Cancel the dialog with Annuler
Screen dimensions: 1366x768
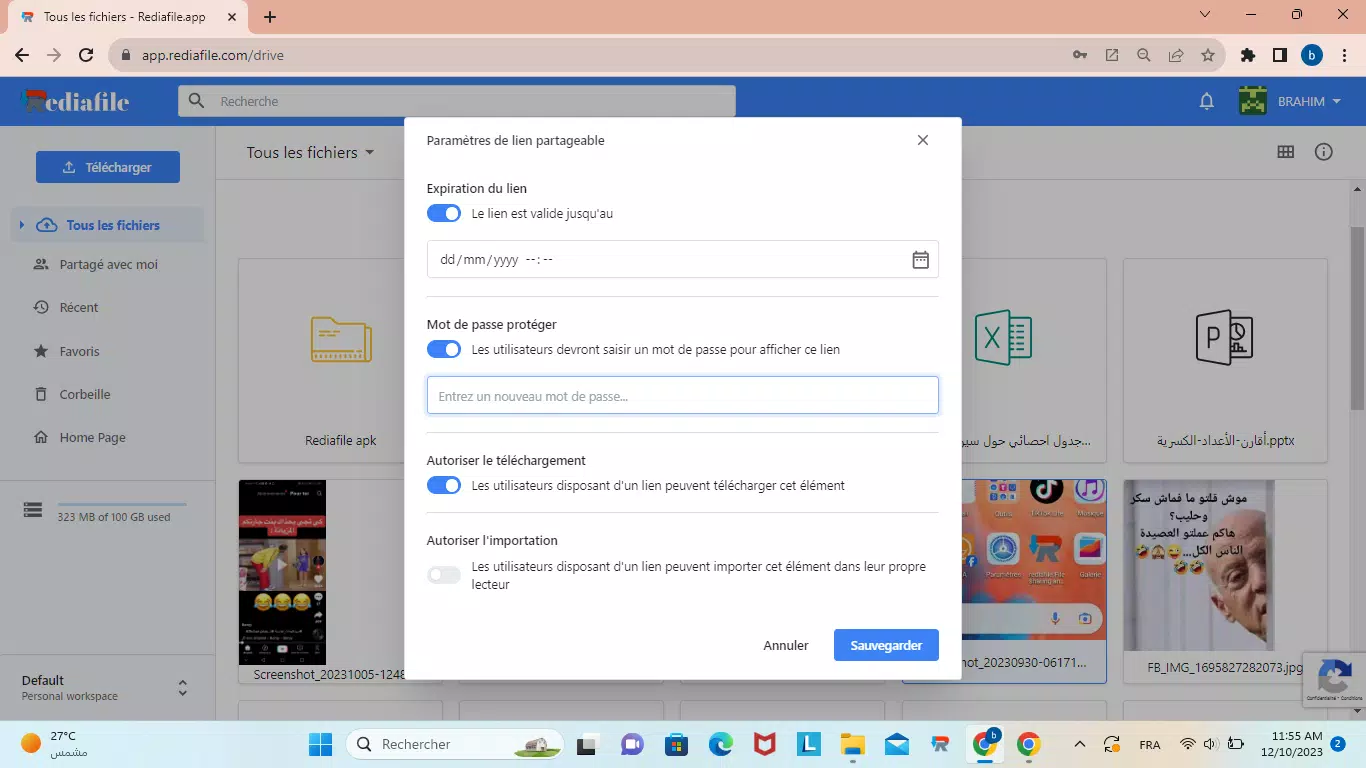785,644
